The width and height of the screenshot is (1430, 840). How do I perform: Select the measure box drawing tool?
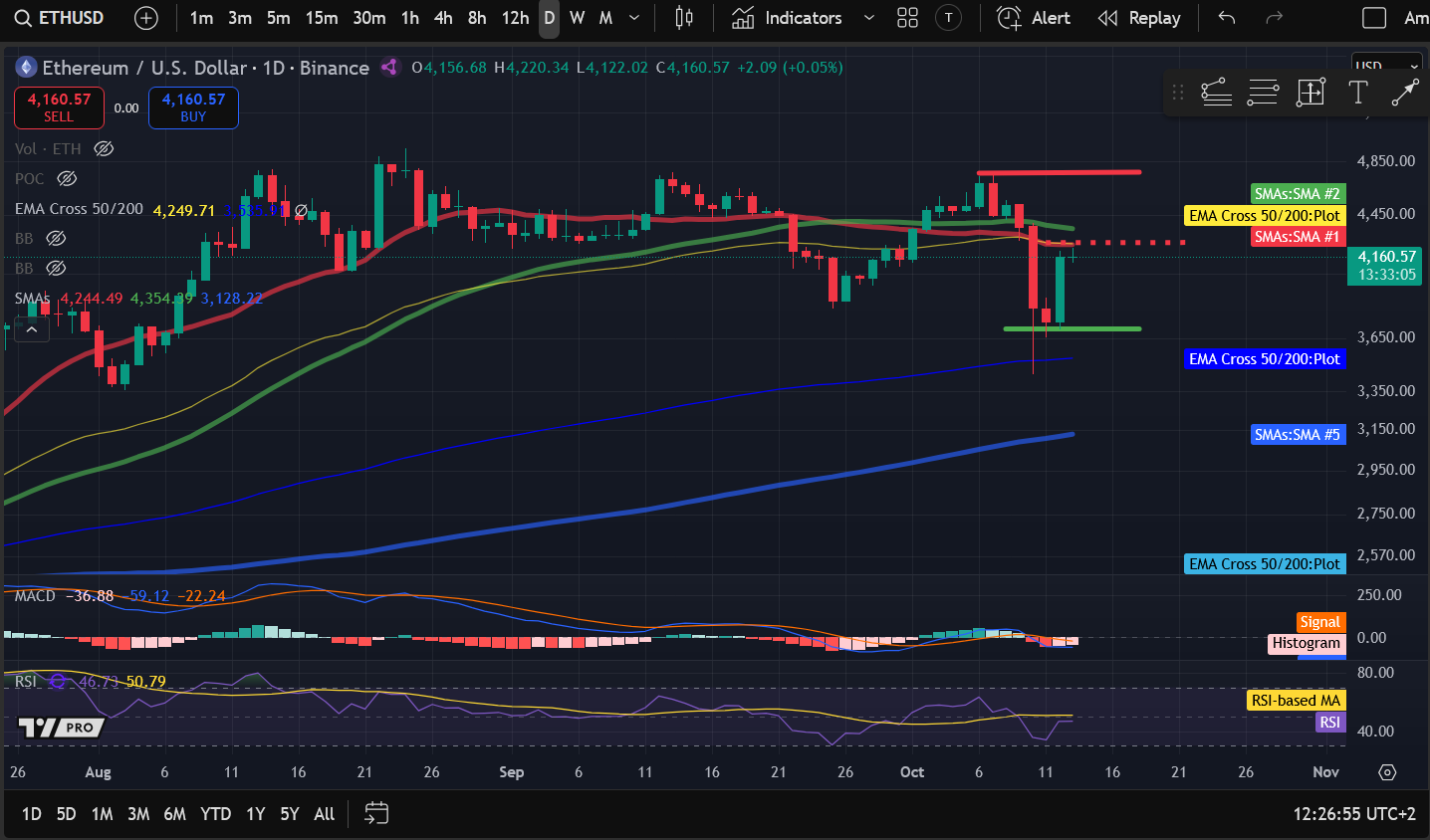pos(1311,93)
